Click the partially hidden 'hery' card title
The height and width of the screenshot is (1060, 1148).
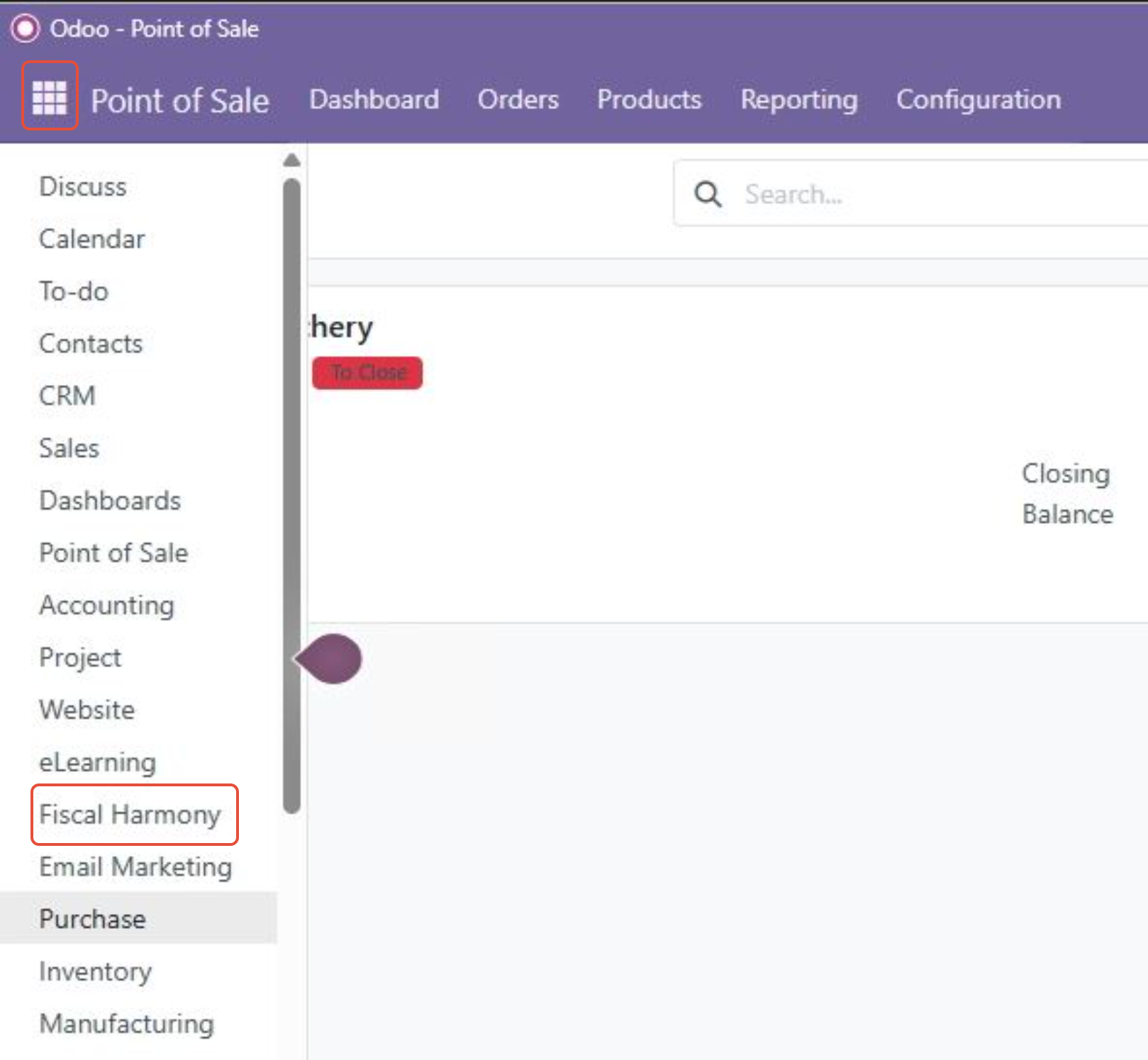pyautogui.click(x=341, y=328)
